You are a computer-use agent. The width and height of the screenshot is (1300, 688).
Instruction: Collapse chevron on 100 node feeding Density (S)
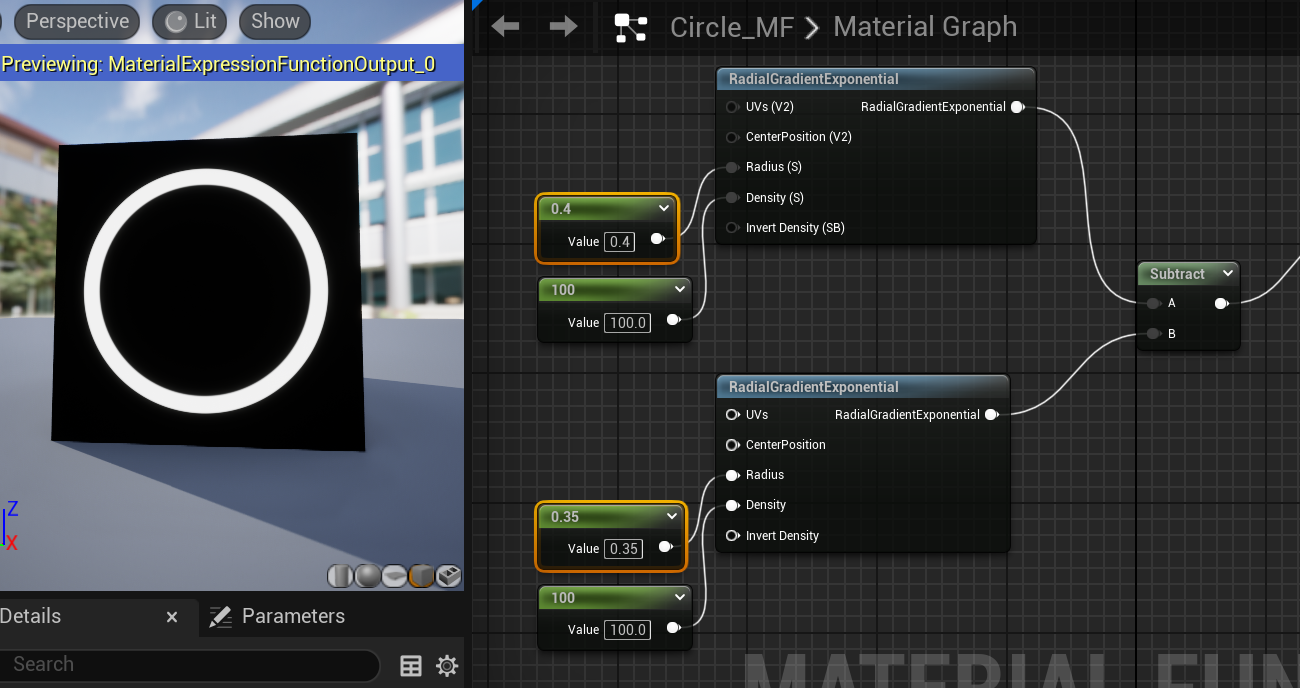679,289
